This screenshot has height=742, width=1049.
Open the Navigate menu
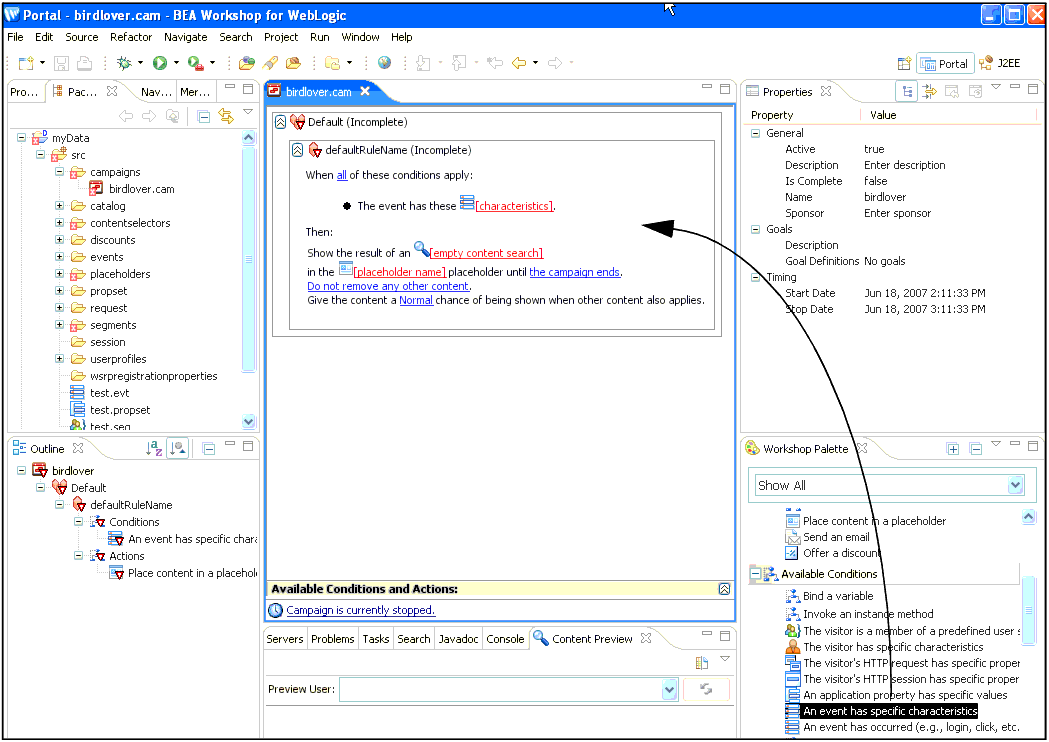pos(185,37)
